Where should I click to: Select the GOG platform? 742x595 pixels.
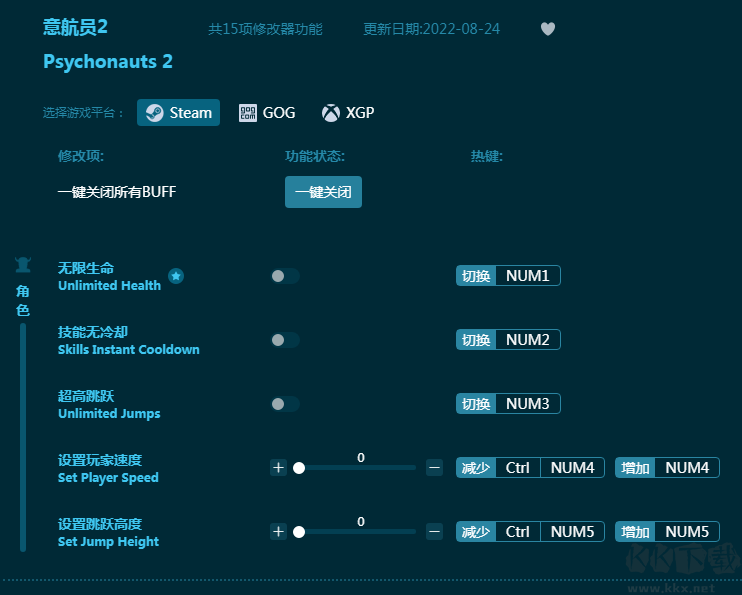(267, 113)
